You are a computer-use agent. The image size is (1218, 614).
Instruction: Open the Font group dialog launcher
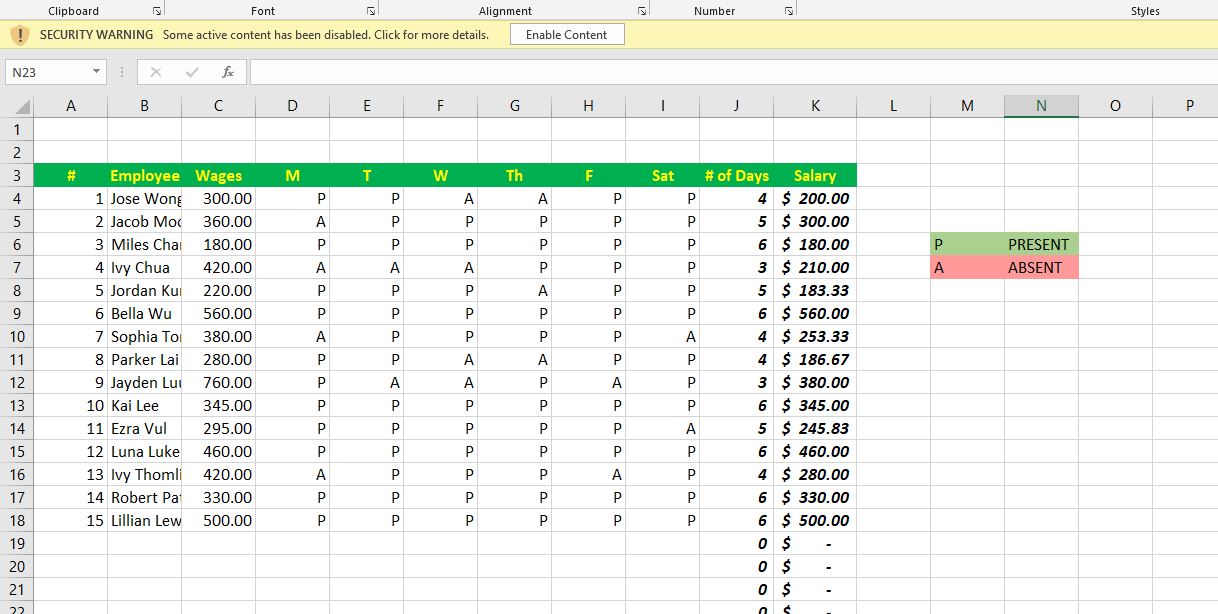tap(371, 11)
